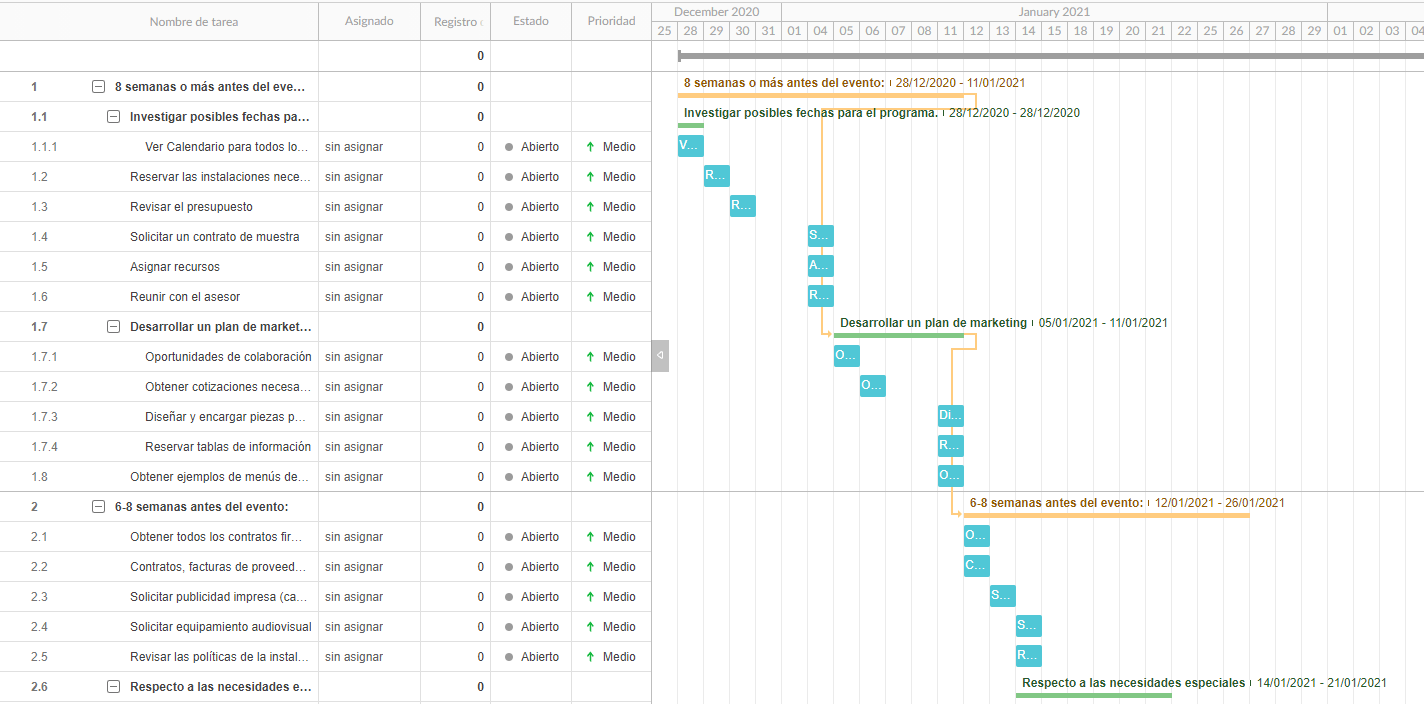
Task: Click status dot for 'Reunir con el asesor'
Action: pos(509,297)
